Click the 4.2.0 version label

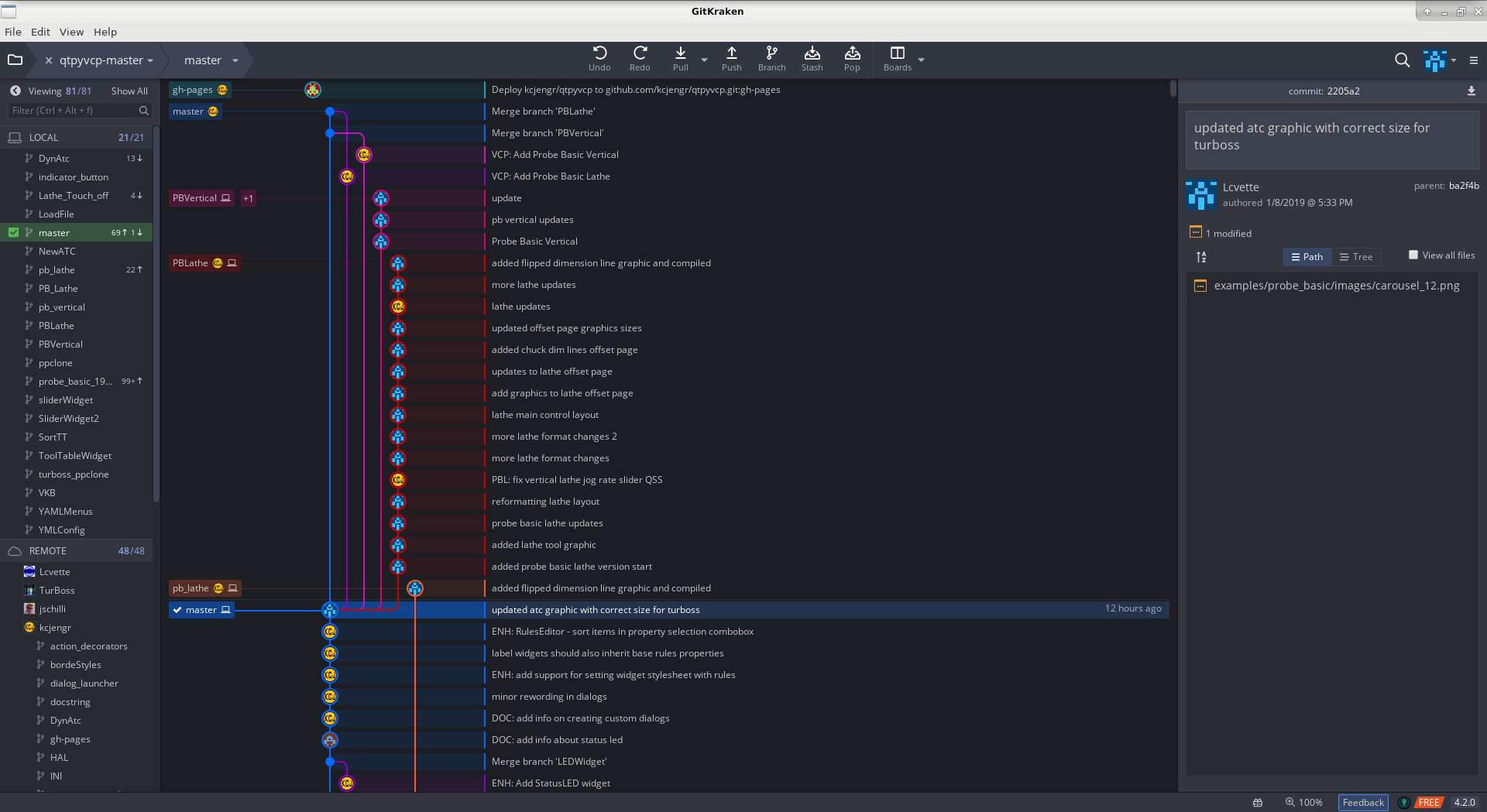point(1464,802)
